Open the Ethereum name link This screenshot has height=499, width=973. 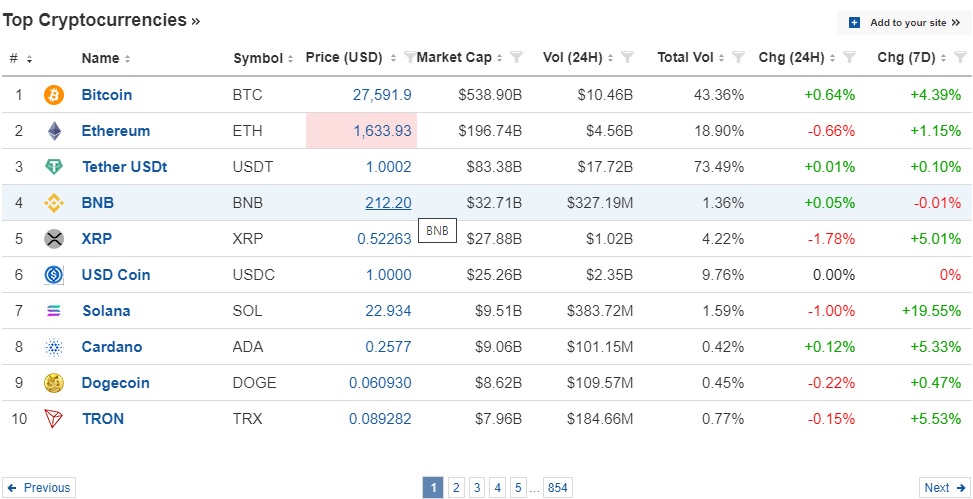coord(115,131)
